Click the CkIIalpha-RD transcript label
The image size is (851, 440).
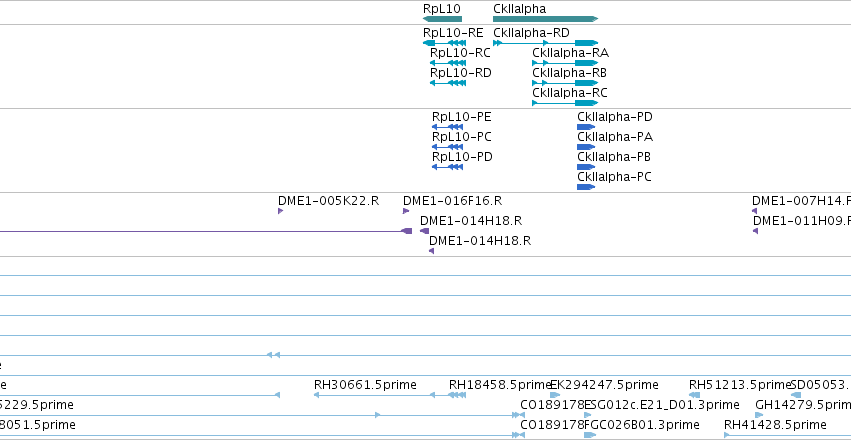pyautogui.click(x=531, y=33)
